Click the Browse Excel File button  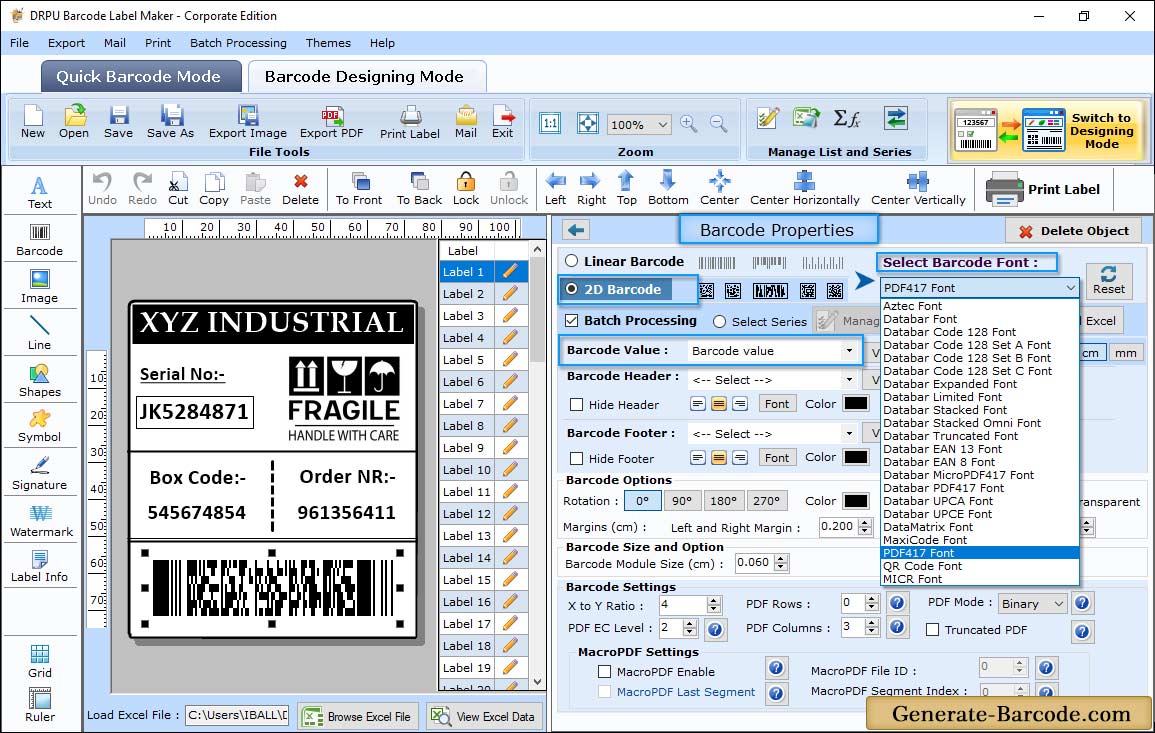pos(359,716)
